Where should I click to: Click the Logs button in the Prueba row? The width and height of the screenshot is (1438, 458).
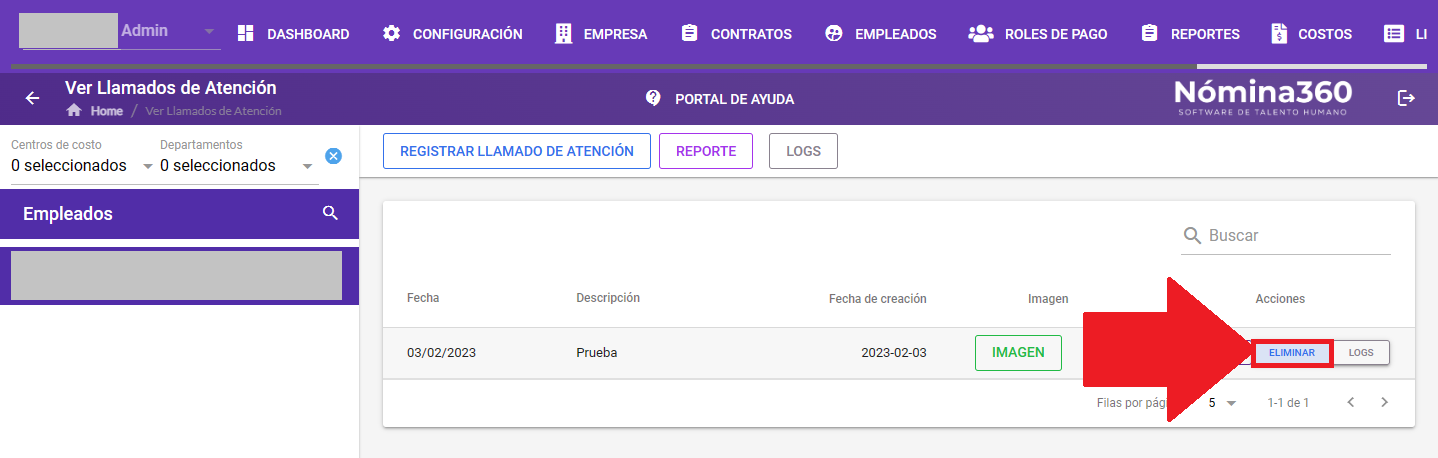tap(1361, 353)
